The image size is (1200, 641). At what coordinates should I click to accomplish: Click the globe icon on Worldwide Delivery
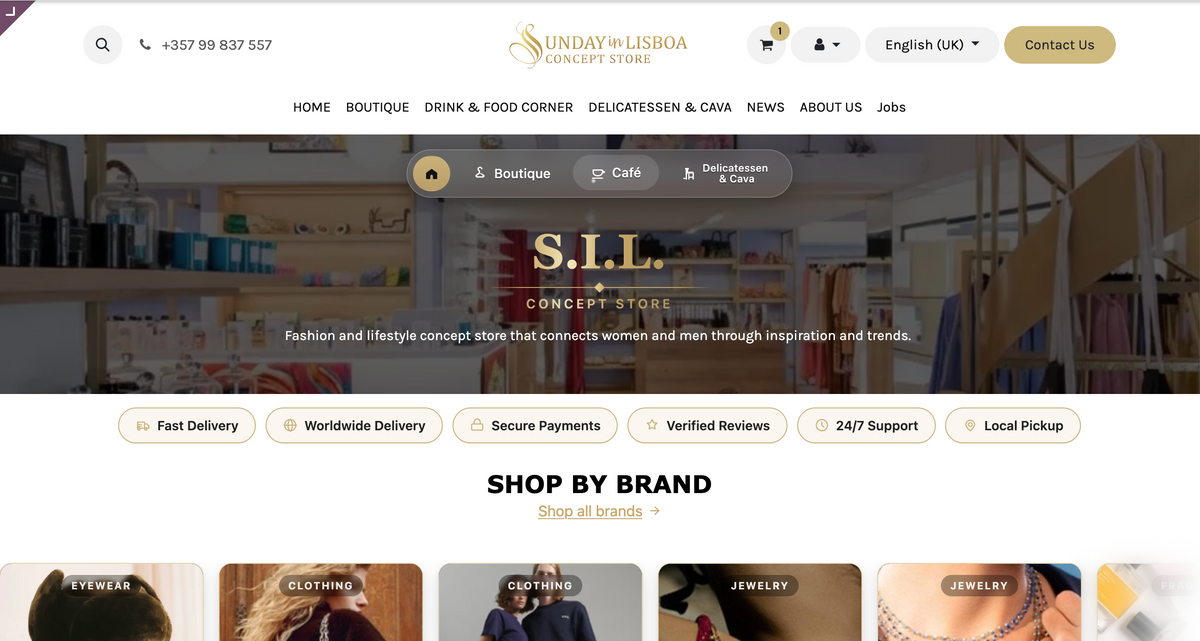tap(290, 425)
